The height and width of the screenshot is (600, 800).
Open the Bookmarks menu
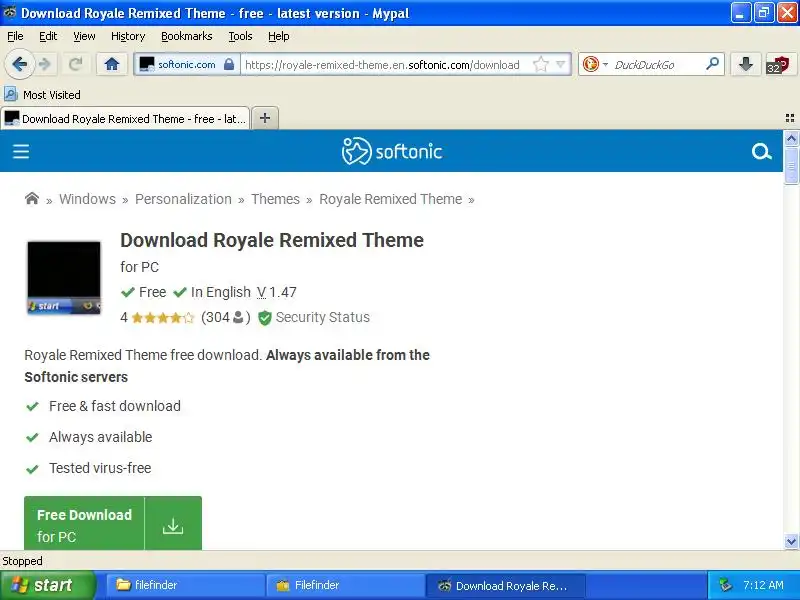point(187,36)
